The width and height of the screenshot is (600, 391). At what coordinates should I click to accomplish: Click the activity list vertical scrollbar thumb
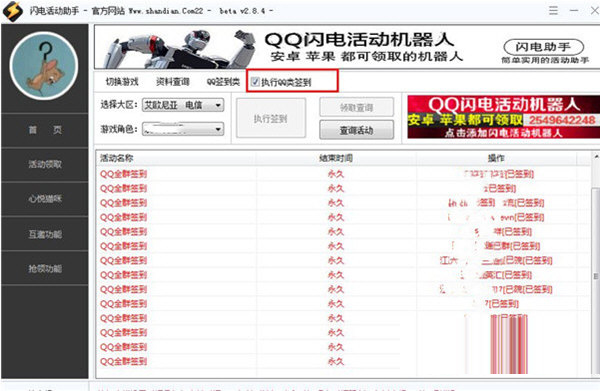coord(595,275)
